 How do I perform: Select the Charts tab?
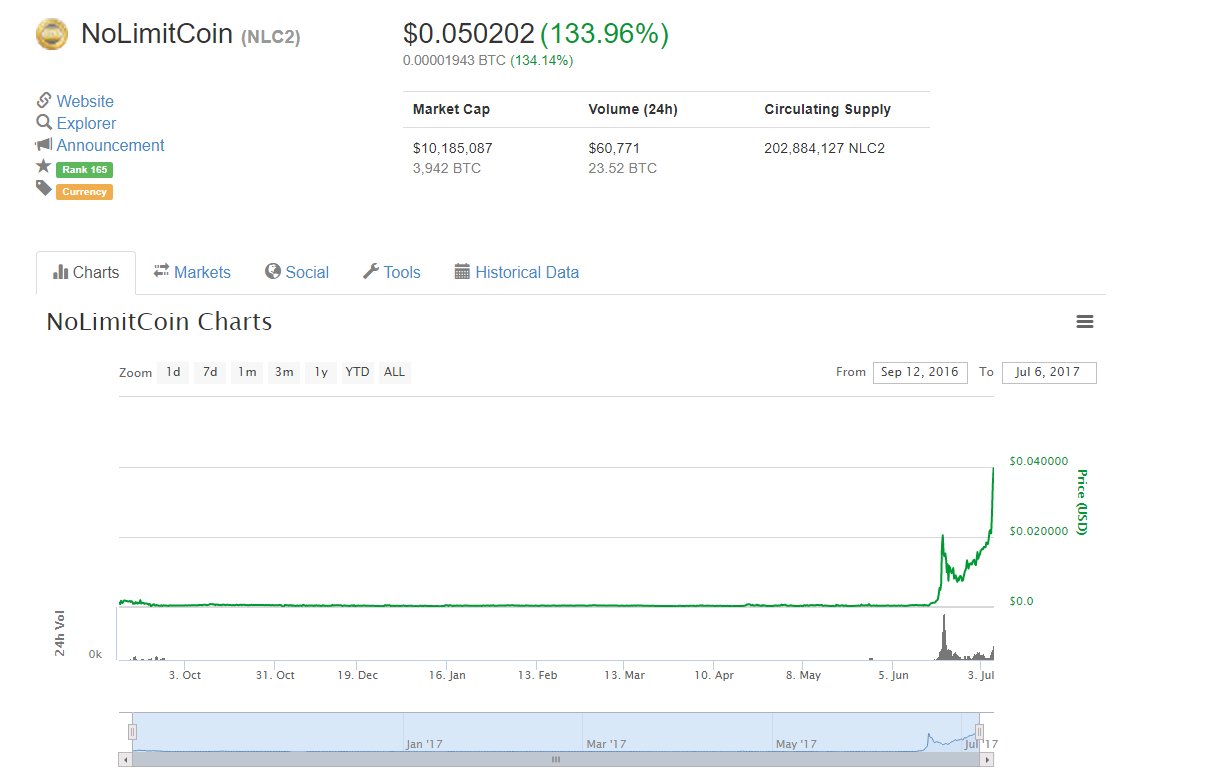[x=86, y=272]
